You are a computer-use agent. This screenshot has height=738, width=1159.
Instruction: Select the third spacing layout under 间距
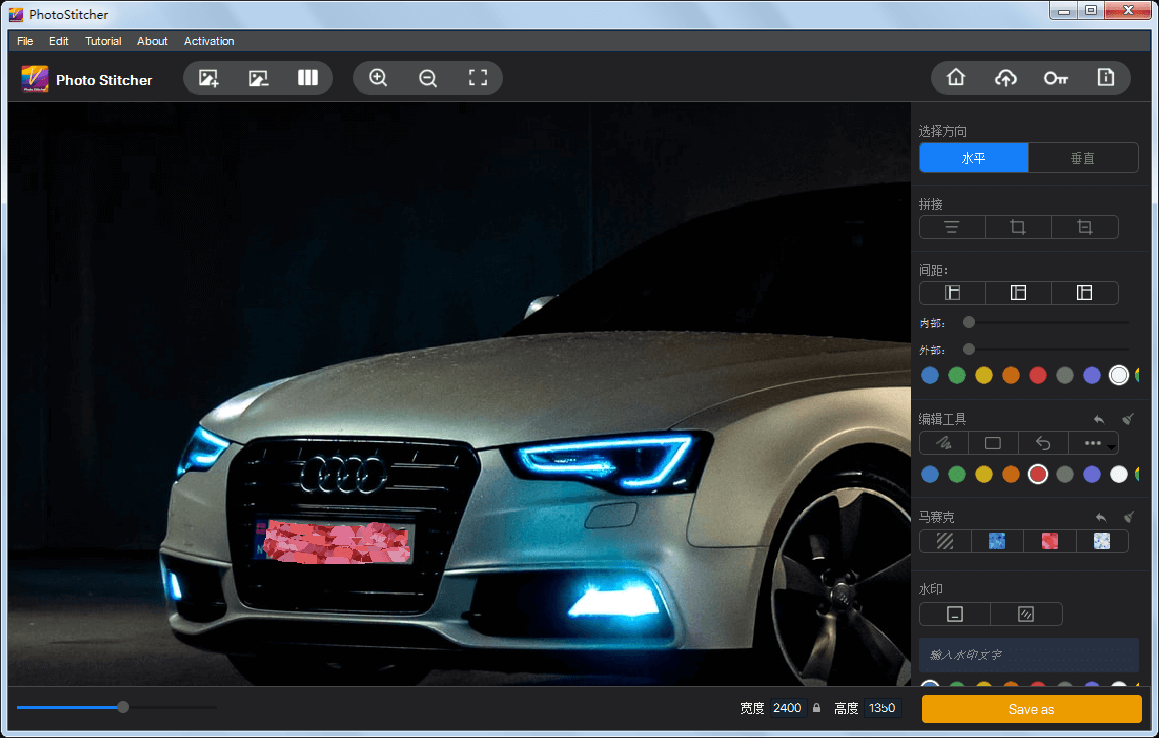coord(1084,293)
